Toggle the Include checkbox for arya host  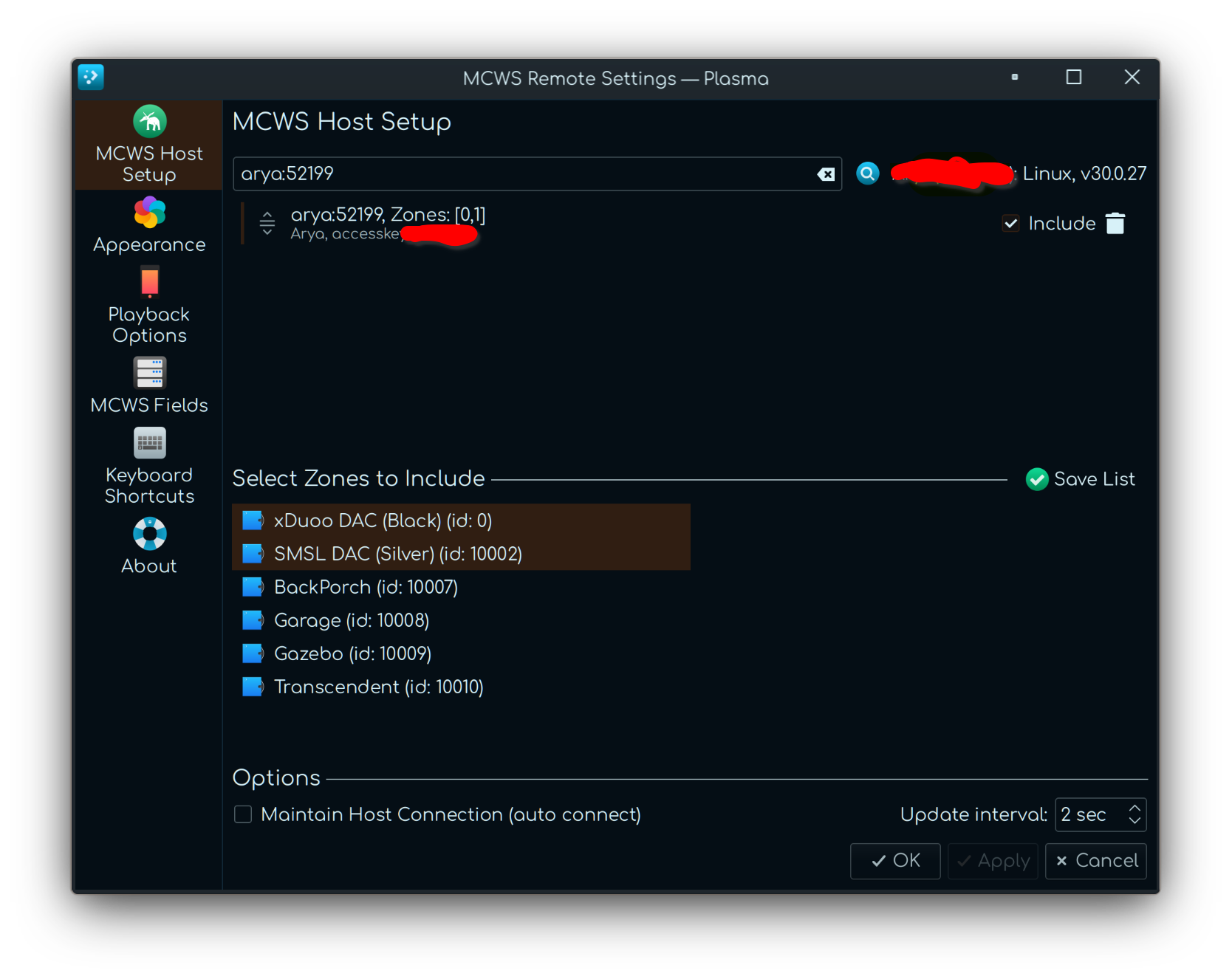pos(1010,223)
